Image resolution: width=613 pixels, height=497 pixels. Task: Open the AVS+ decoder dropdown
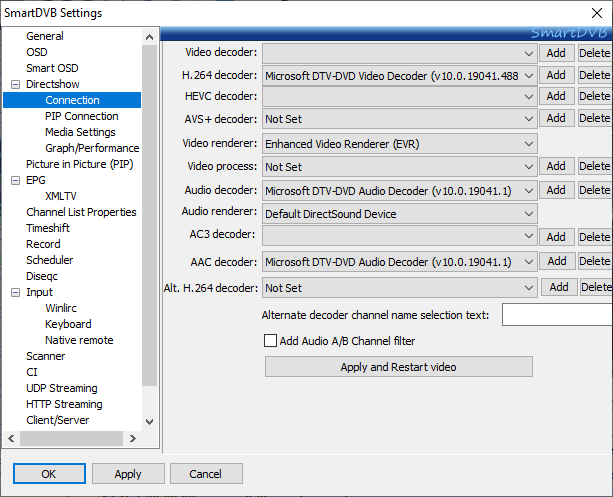pos(400,119)
